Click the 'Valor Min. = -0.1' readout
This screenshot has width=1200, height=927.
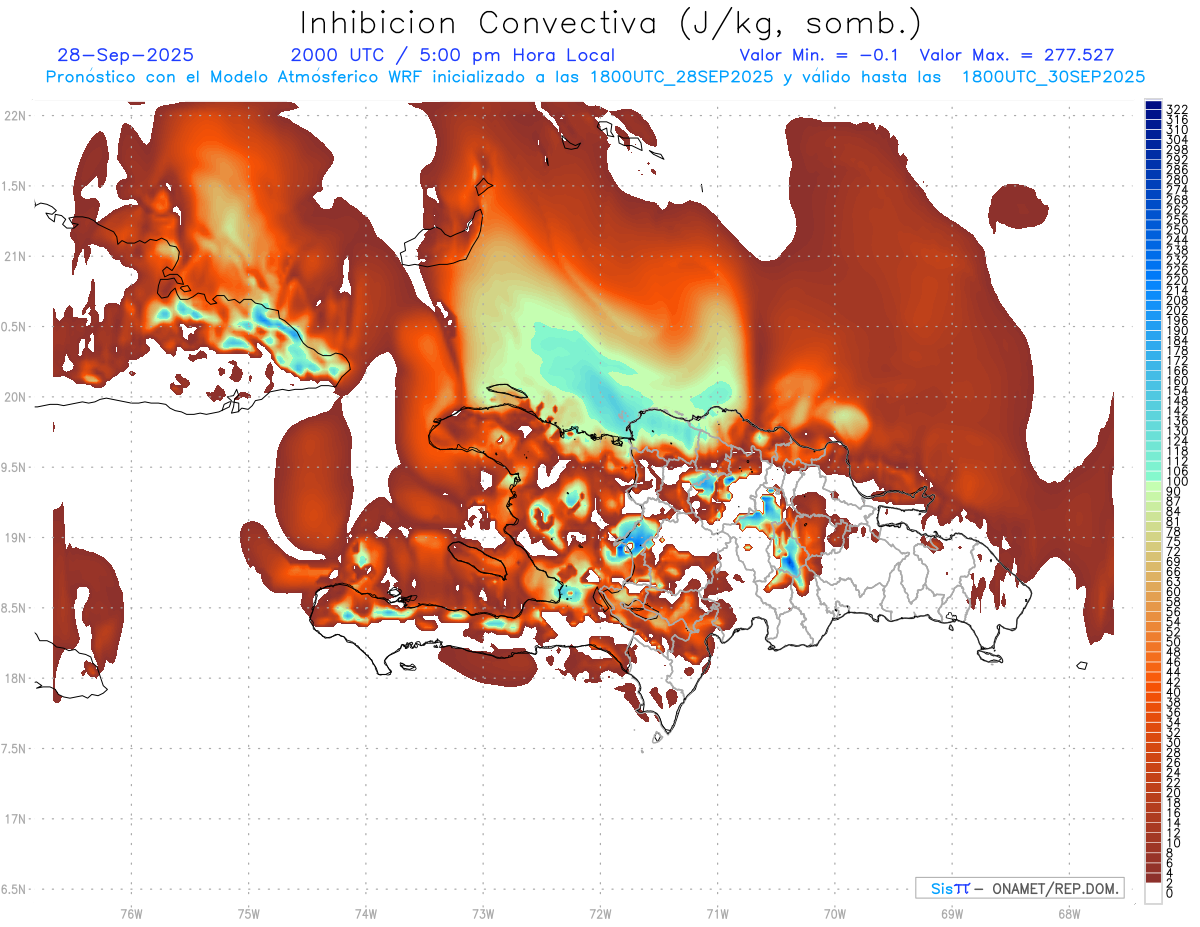click(821, 56)
